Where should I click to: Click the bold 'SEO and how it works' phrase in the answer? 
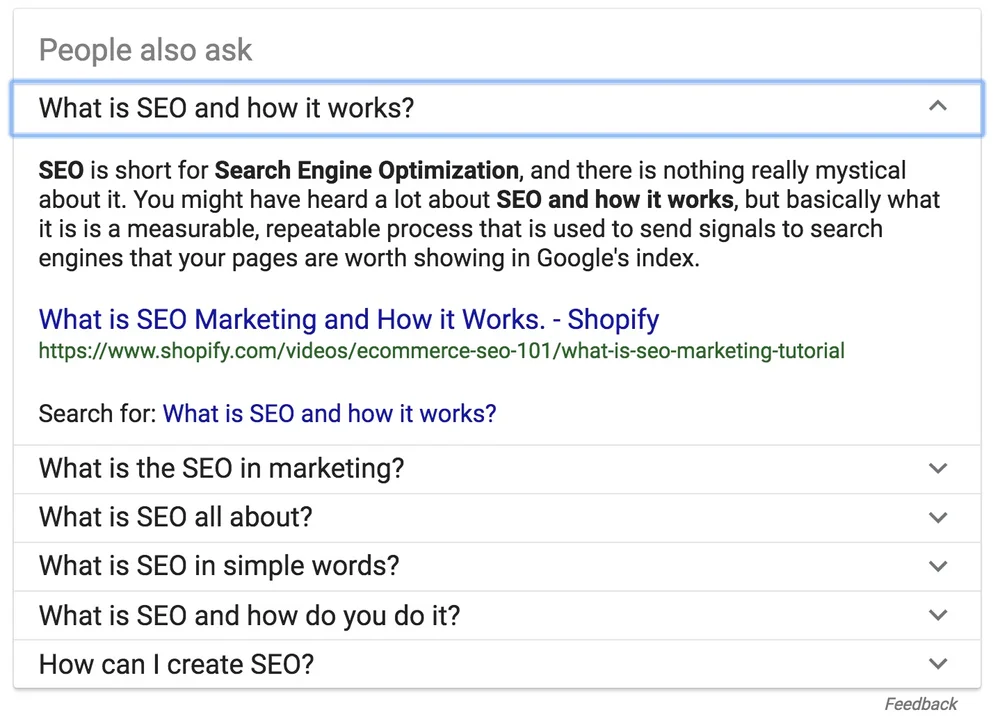point(614,199)
